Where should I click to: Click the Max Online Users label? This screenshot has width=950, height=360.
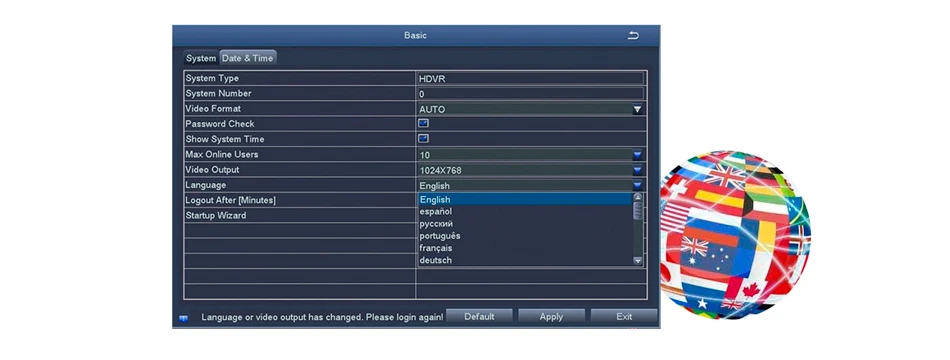pos(222,155)
